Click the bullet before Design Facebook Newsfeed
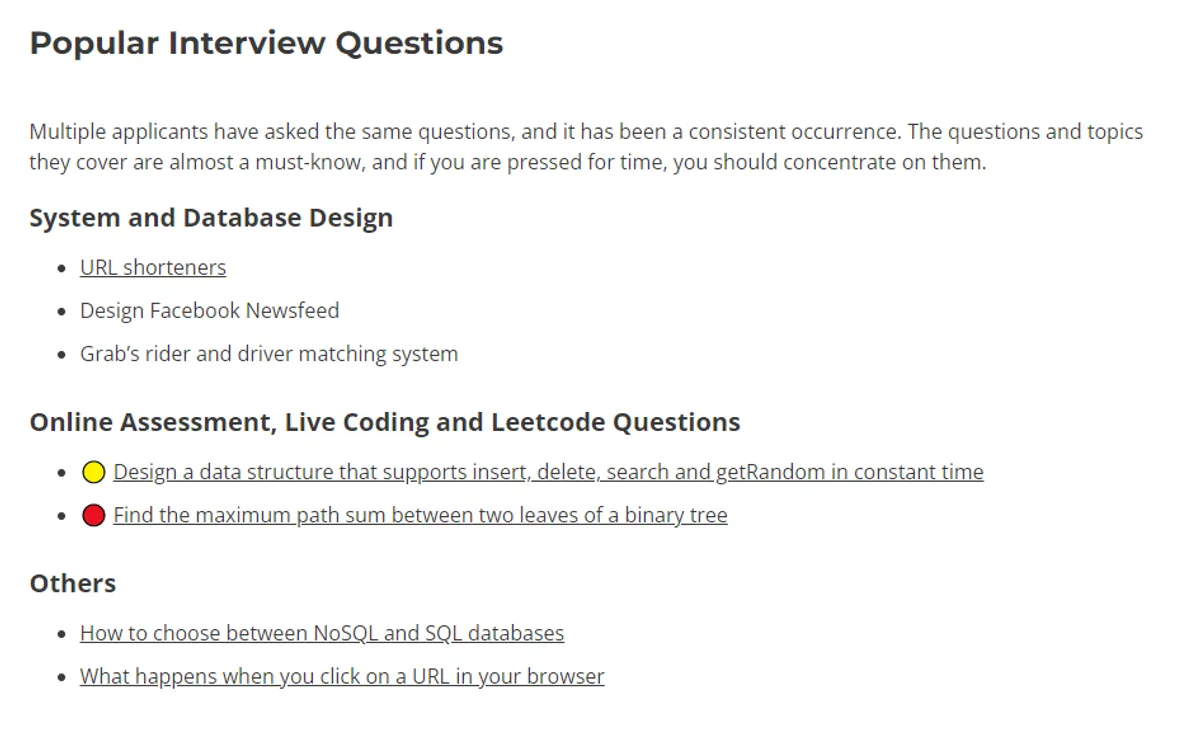Viewport: 1200px width, 734px height. point(62,312)
